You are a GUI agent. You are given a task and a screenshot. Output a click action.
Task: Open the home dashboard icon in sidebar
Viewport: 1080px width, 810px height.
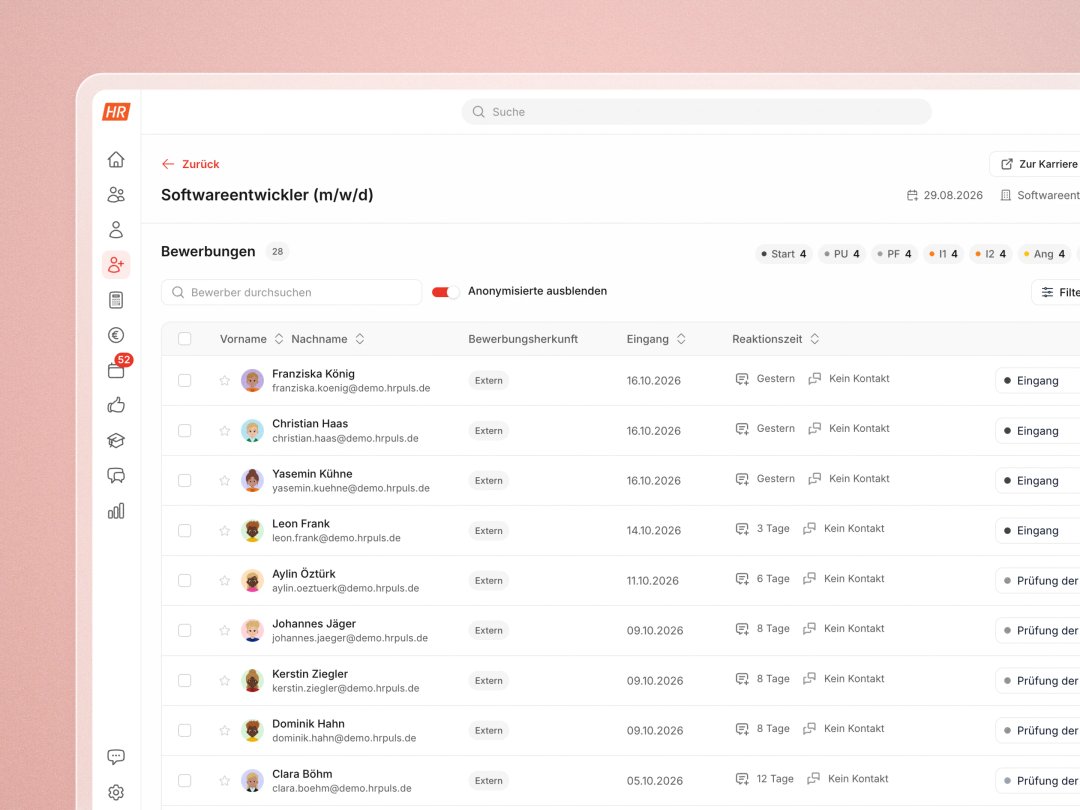tap(116, 159)
